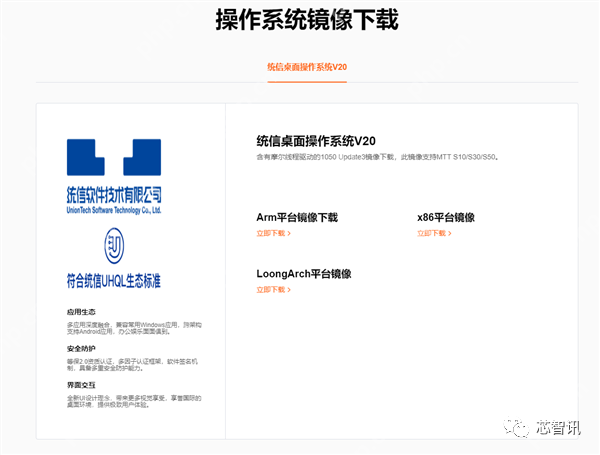The height and width of the screenshot is (455, 600).
Task: Click the 1050 Update3 description line
Action: click(378, 157)
